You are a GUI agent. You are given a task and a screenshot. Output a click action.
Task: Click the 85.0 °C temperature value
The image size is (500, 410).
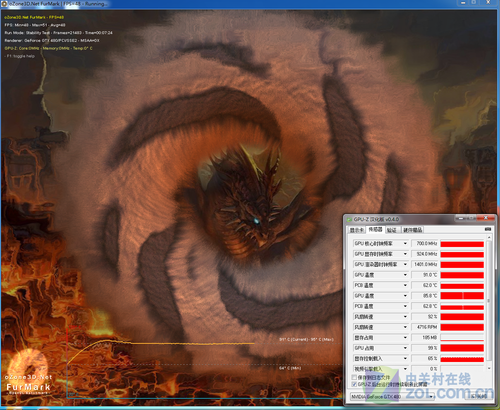coord(425,296)
